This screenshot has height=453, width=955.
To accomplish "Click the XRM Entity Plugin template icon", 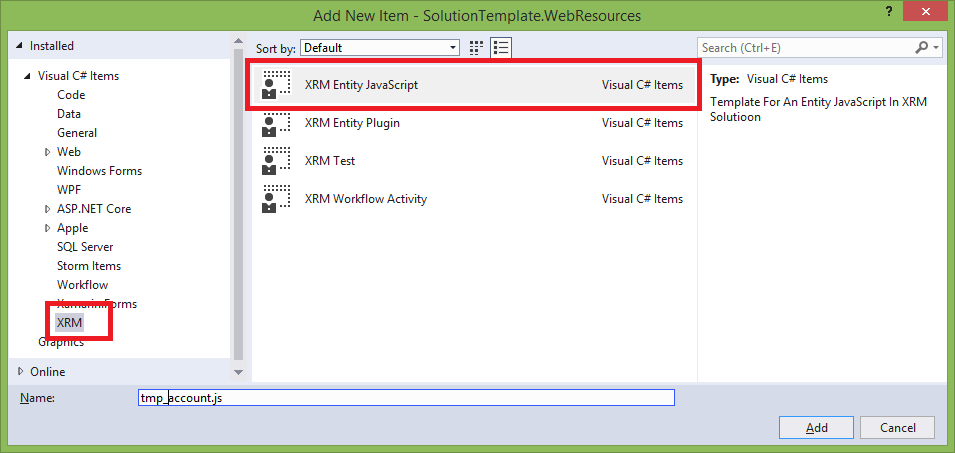I will tap(275, 123).
